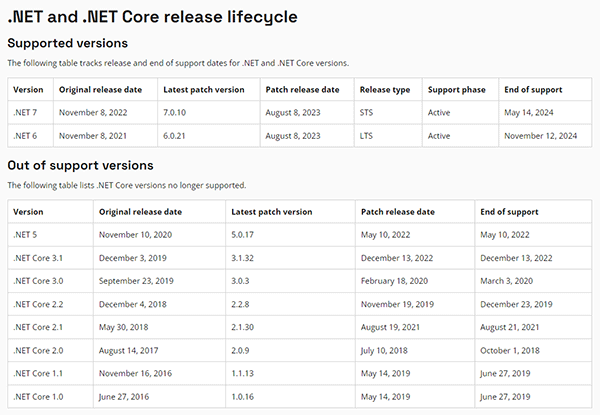Select release date 'December 4, 2018'

coord(133,304)
